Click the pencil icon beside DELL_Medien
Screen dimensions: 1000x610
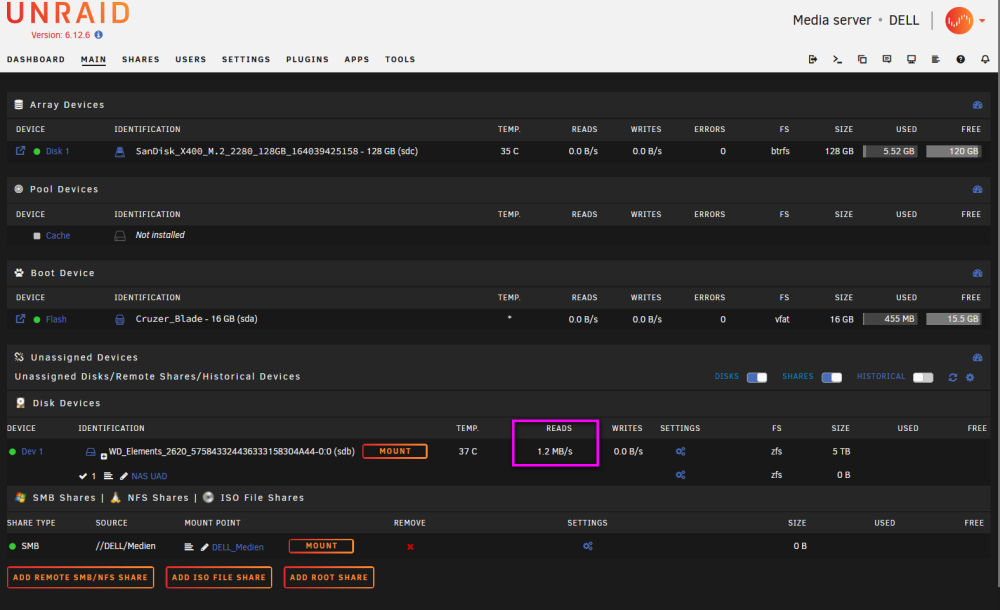[205, 547]
